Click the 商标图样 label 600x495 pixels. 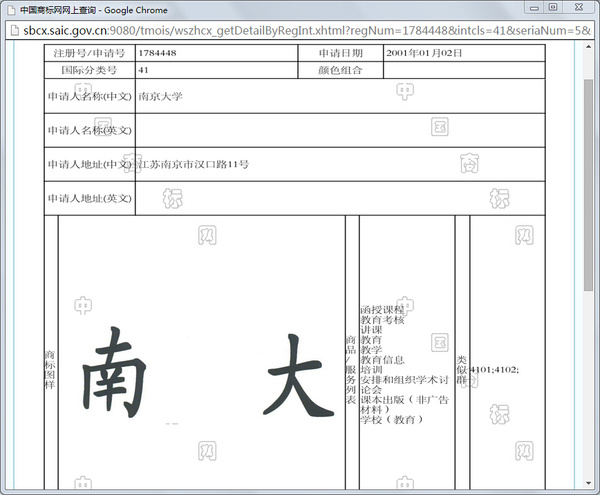click(50, 370)
